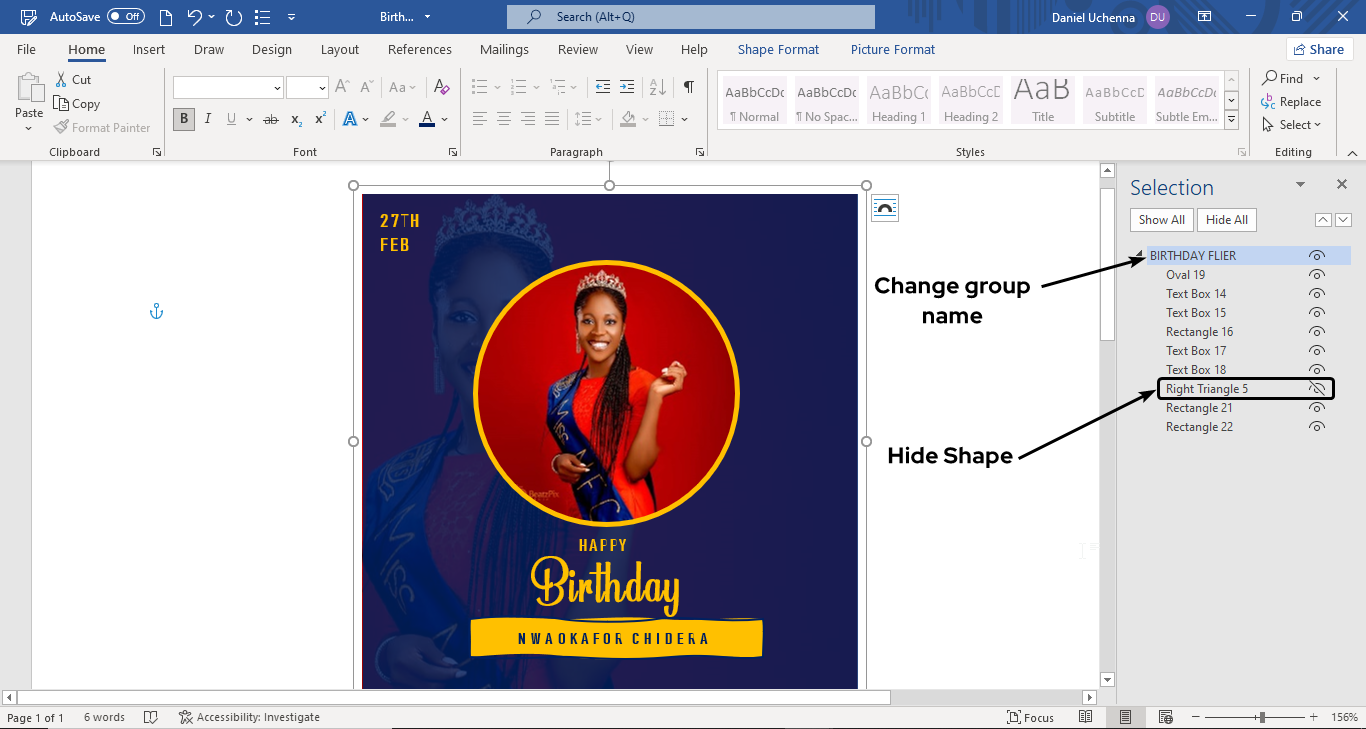
Task: Click the Hide All button
Action: click(1226, 220)
